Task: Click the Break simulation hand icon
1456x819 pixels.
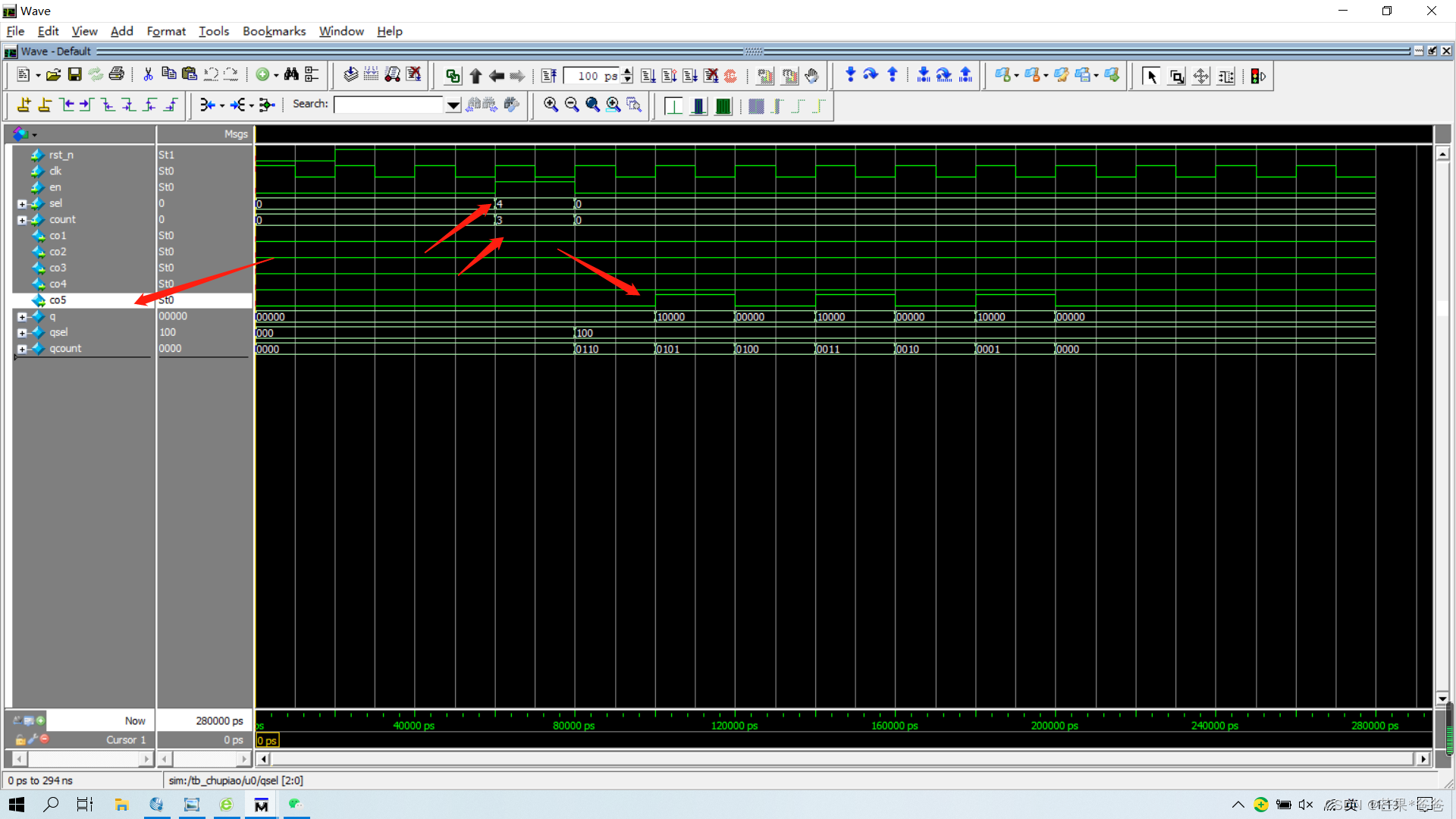Action: [x=812, y=75]
